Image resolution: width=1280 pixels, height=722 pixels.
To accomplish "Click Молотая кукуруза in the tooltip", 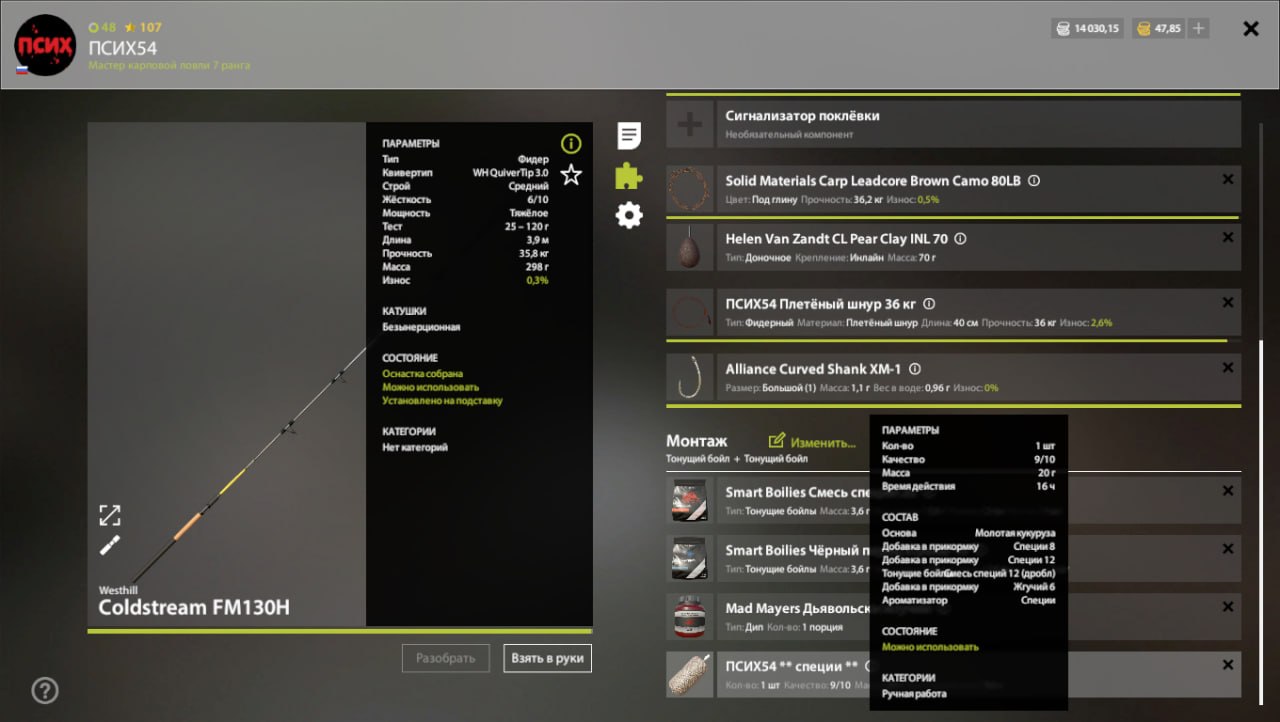I will coord(1015,534).
